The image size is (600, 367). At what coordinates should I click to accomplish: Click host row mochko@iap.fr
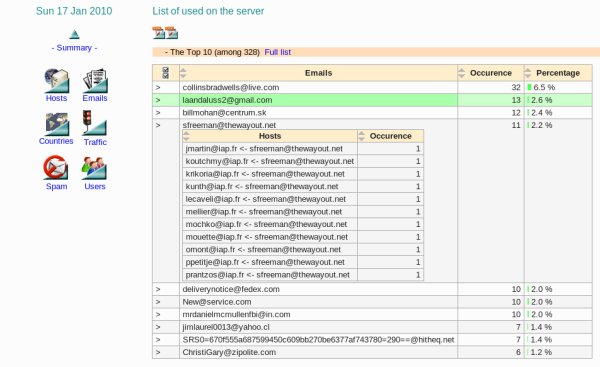303,224
